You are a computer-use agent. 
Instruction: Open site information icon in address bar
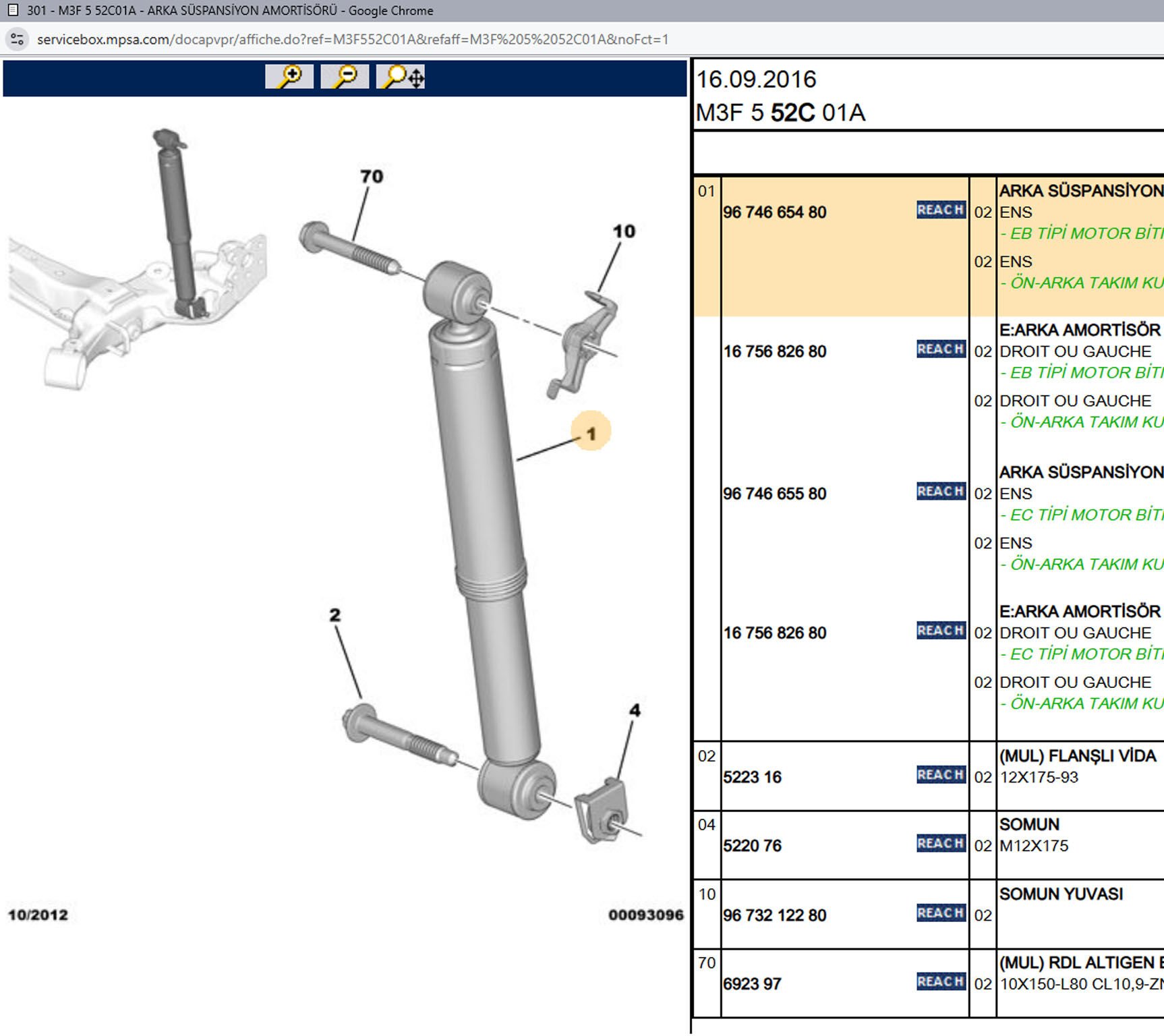[x=17, y=39]
